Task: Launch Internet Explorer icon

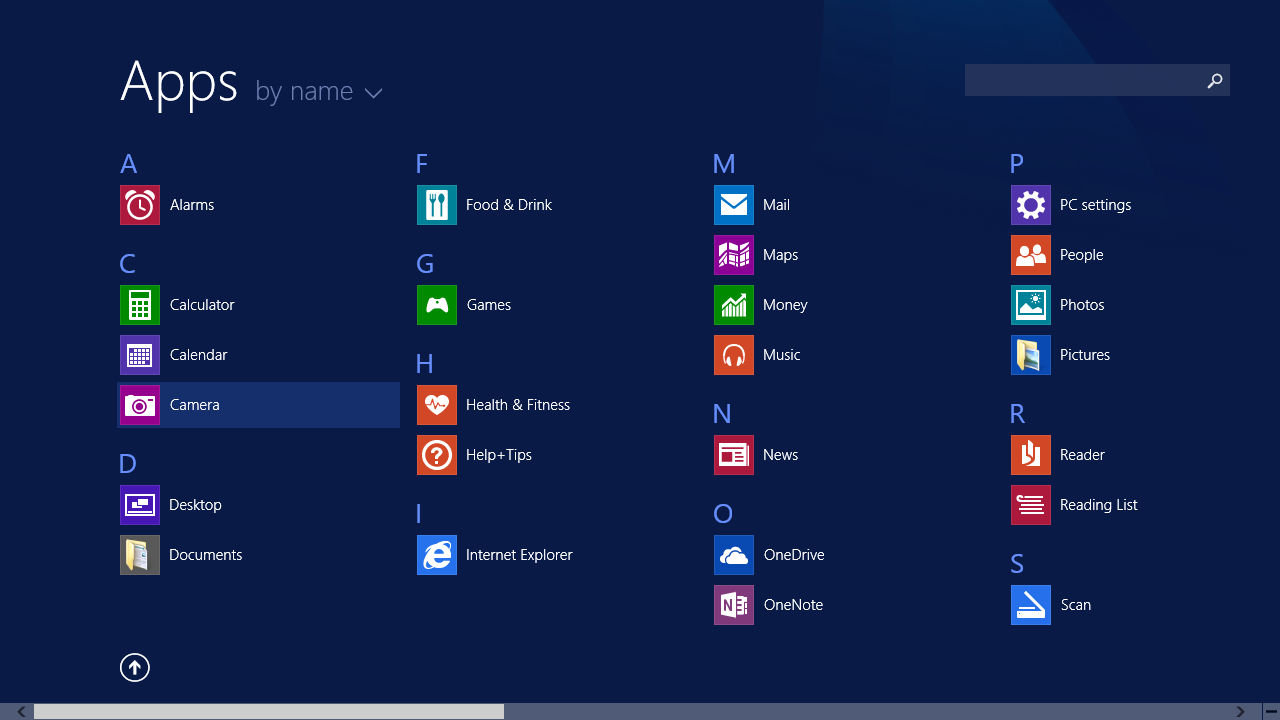Action: (x=437, y=555)
